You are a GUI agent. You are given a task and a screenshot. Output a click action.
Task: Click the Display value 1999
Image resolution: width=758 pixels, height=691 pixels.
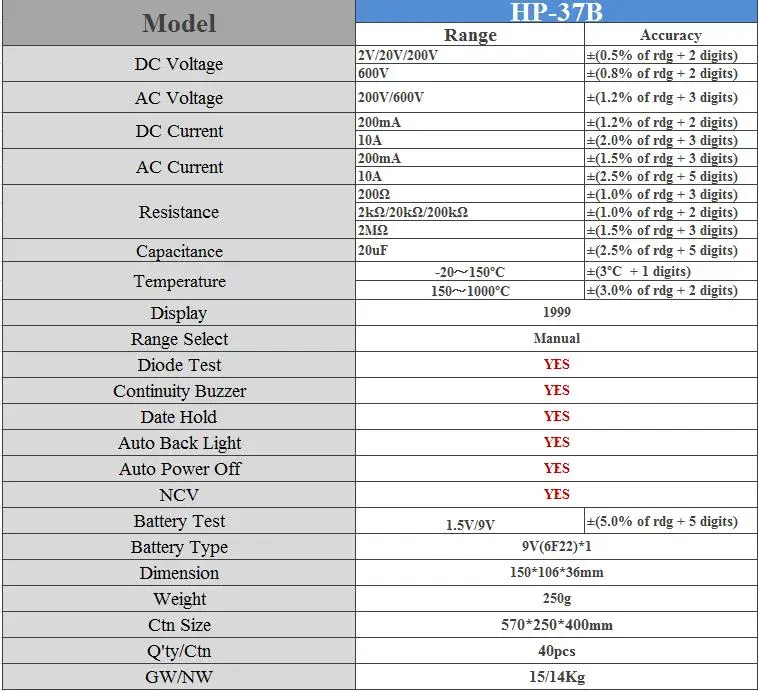[556, 312]
